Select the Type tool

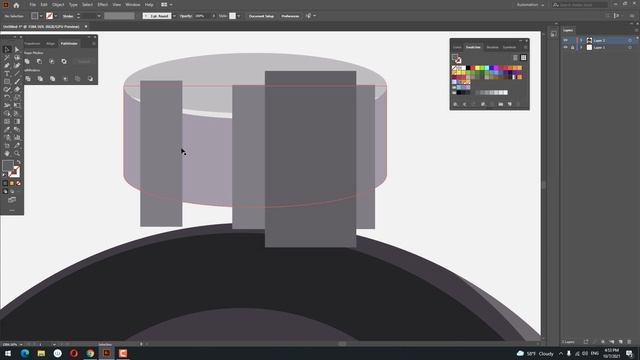[x=7, y=73]
